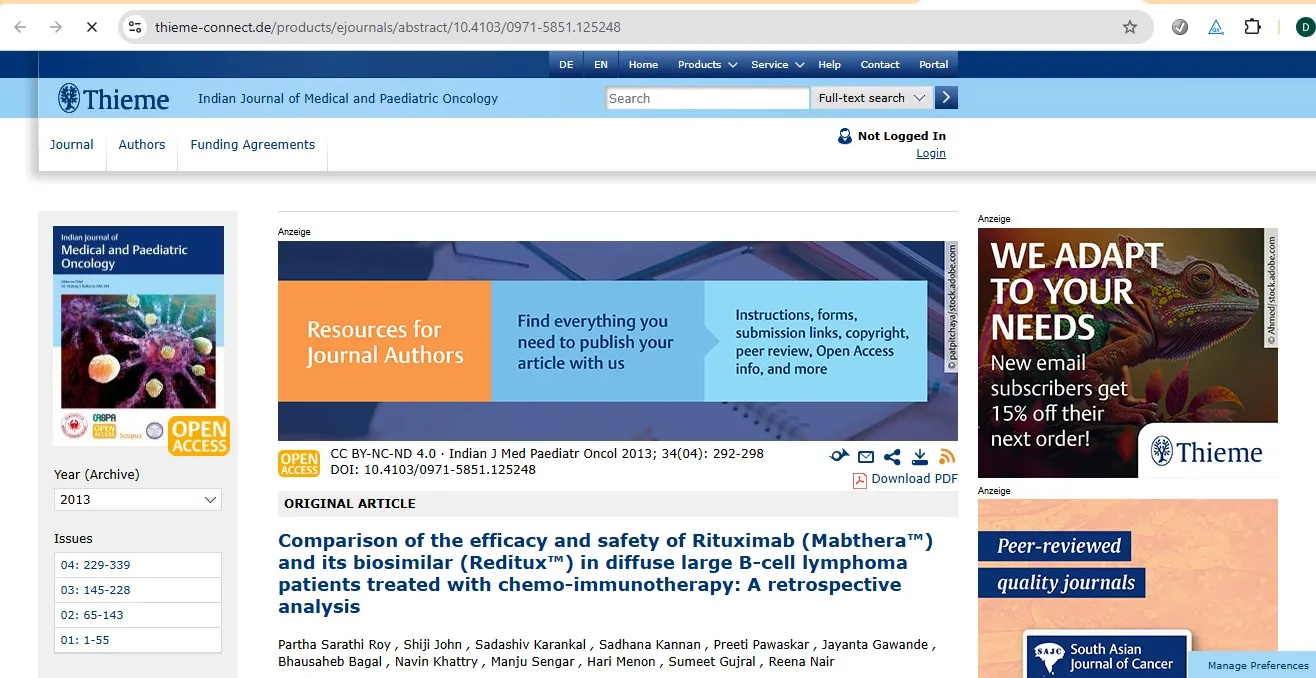Email this article via the envelope icon
This screenshot has width=1316, height=678.
(x=866, y=457)
